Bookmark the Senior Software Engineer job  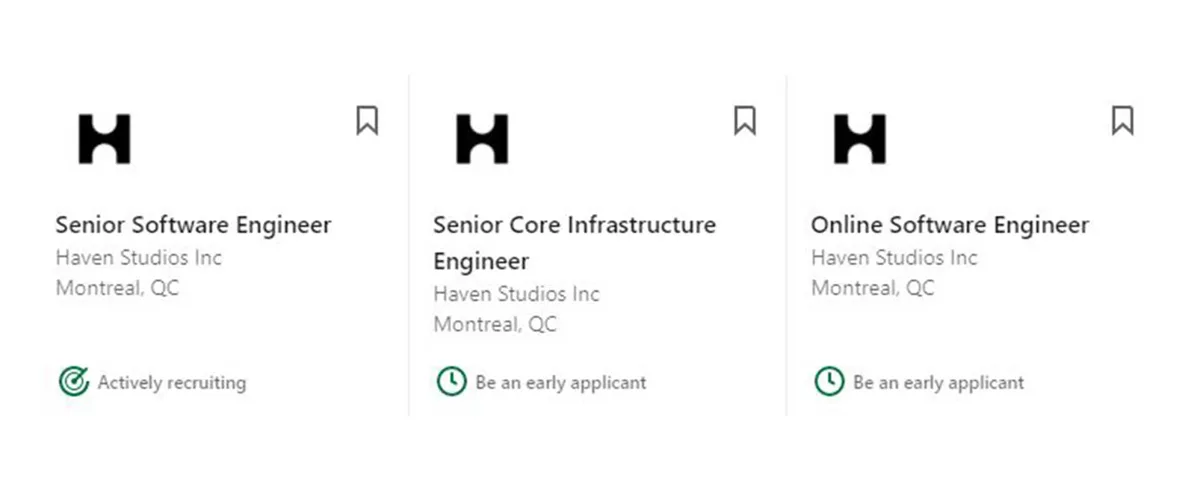(367, 120)
